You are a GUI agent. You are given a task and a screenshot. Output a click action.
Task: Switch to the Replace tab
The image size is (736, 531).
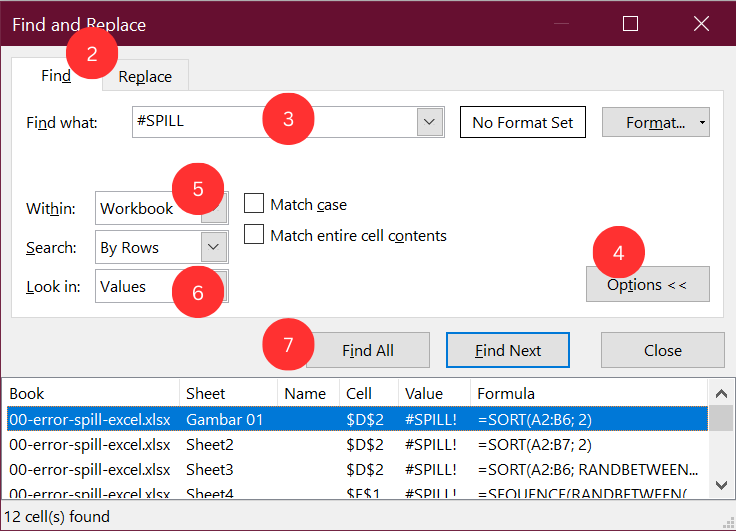[x=145, y=76]
